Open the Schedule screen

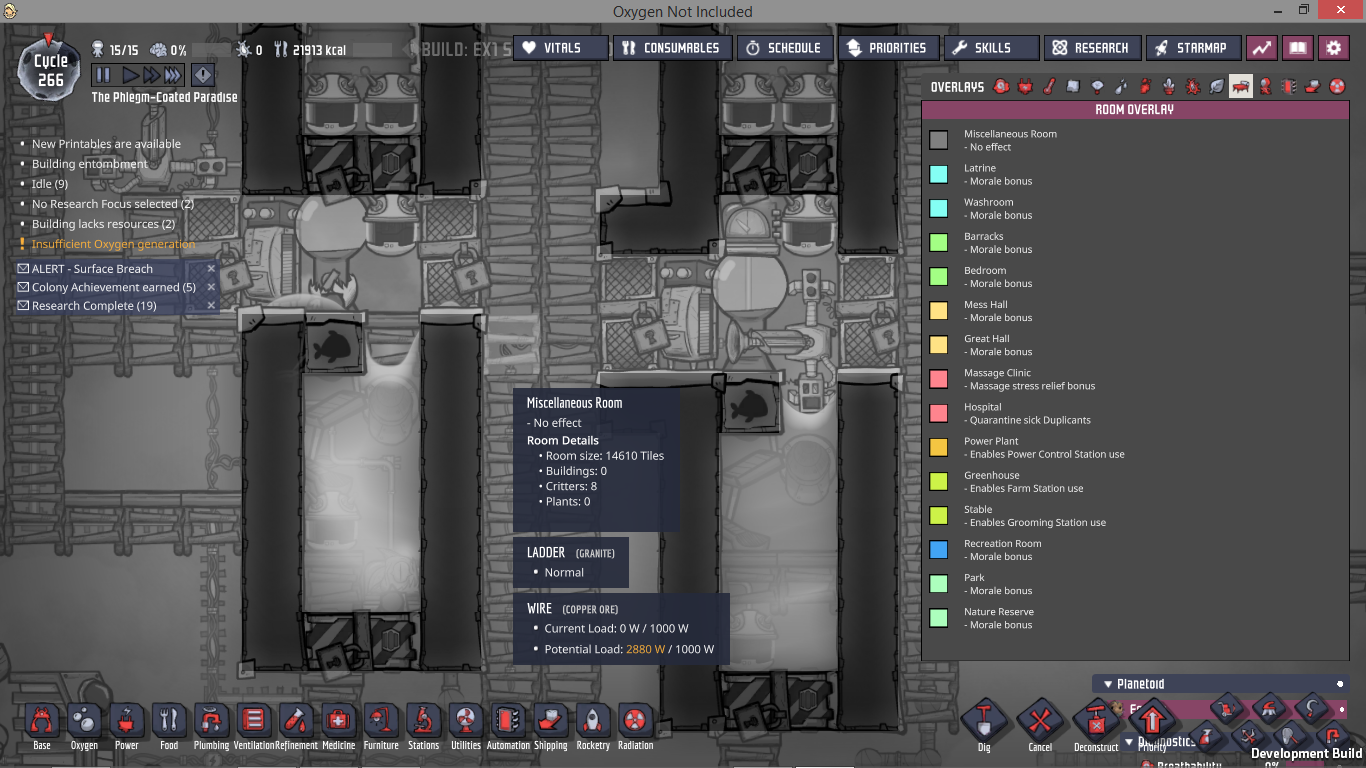(x=784, y=48)
